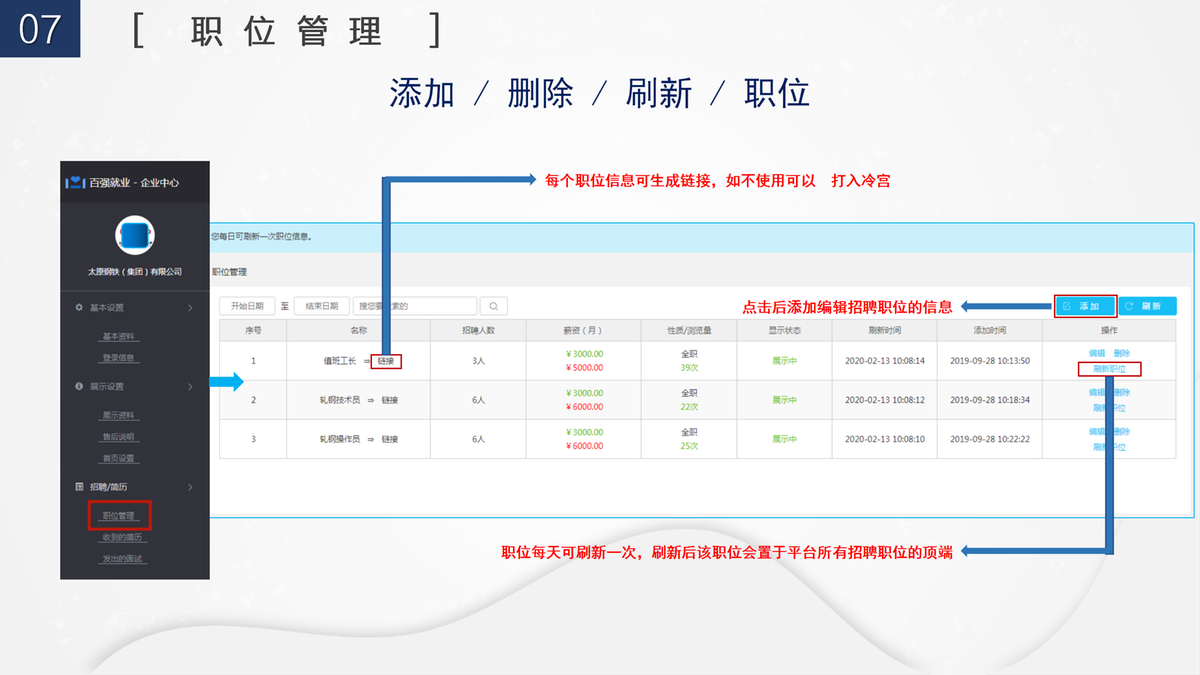Click the grid icon beside 招聘/简历

[79, 487]
